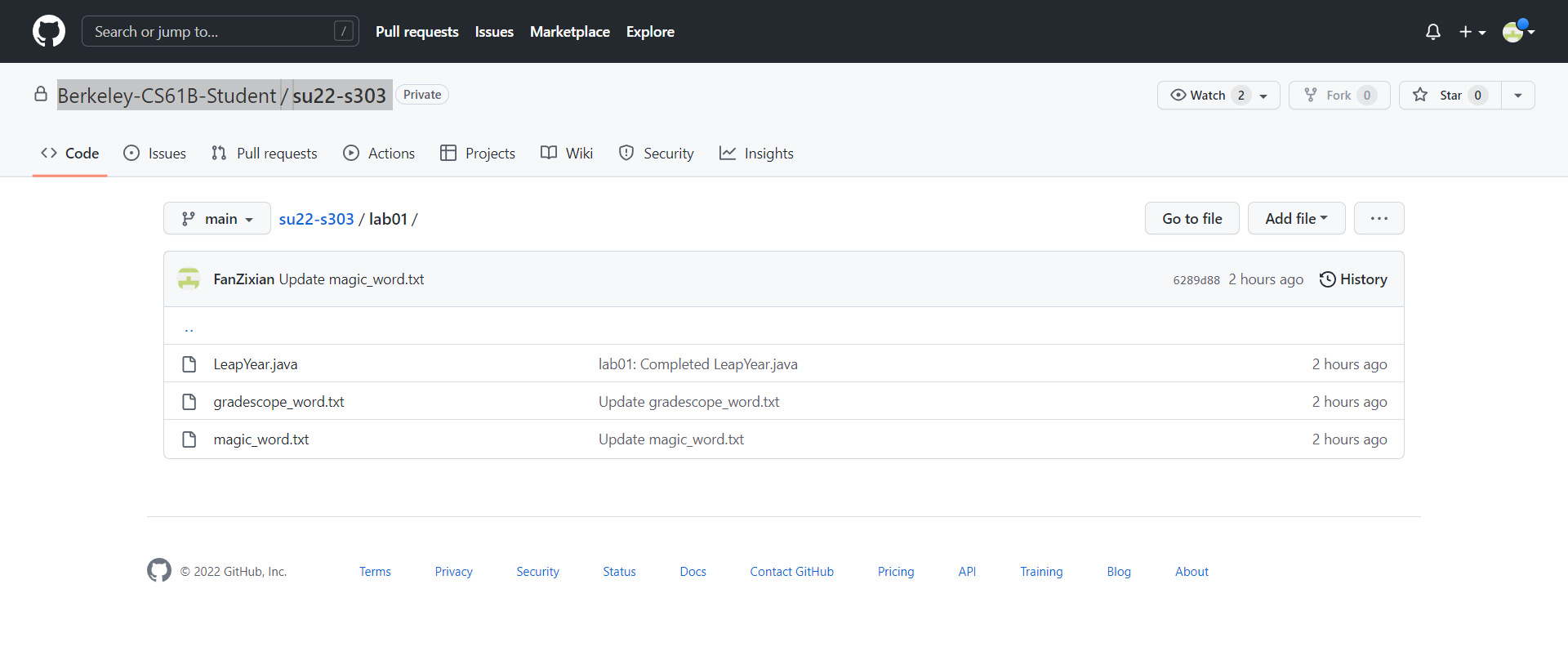The height and width of the screenshot is (669, 1568).
Task: Expand the main branch selector
Action: click(x=217, y=219)
